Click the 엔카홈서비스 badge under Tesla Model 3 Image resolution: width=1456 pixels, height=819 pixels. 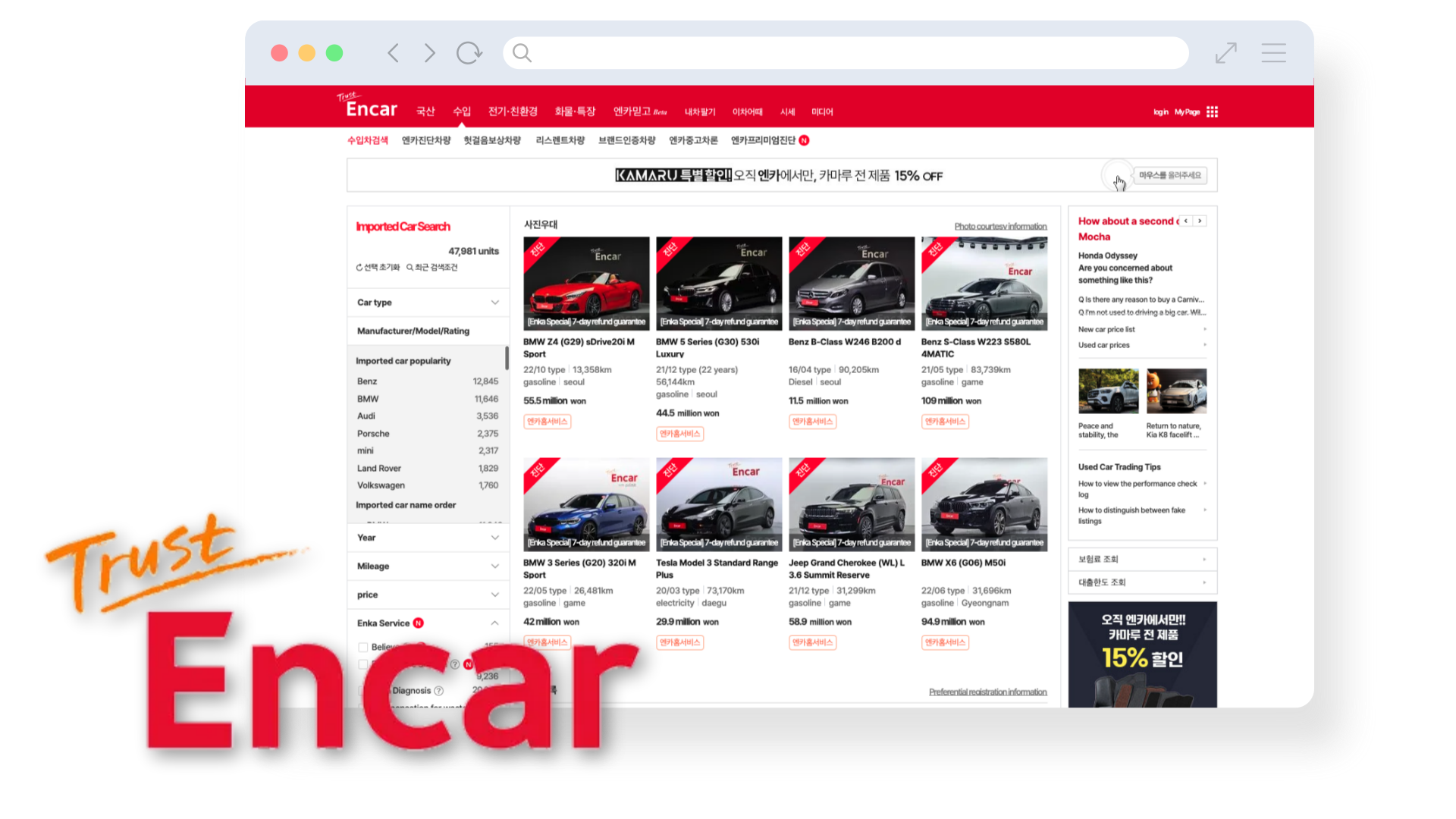point(680,642)
